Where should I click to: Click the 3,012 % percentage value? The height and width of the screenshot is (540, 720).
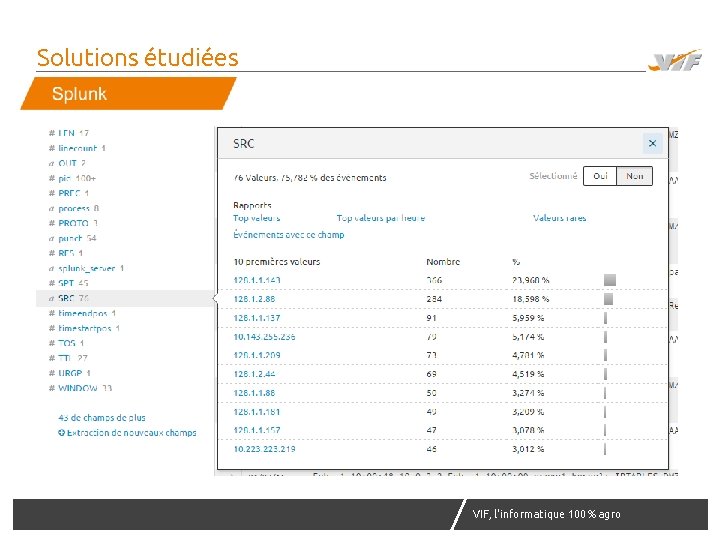click(528, 449)
